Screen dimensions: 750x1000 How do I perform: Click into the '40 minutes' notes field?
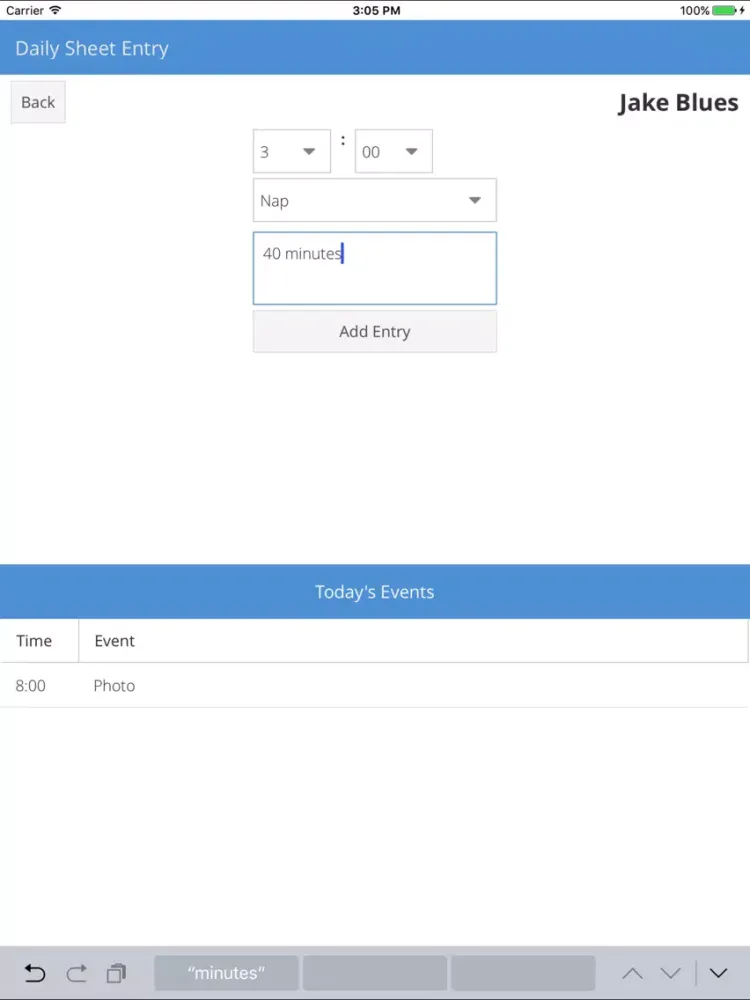coord(374,268)
